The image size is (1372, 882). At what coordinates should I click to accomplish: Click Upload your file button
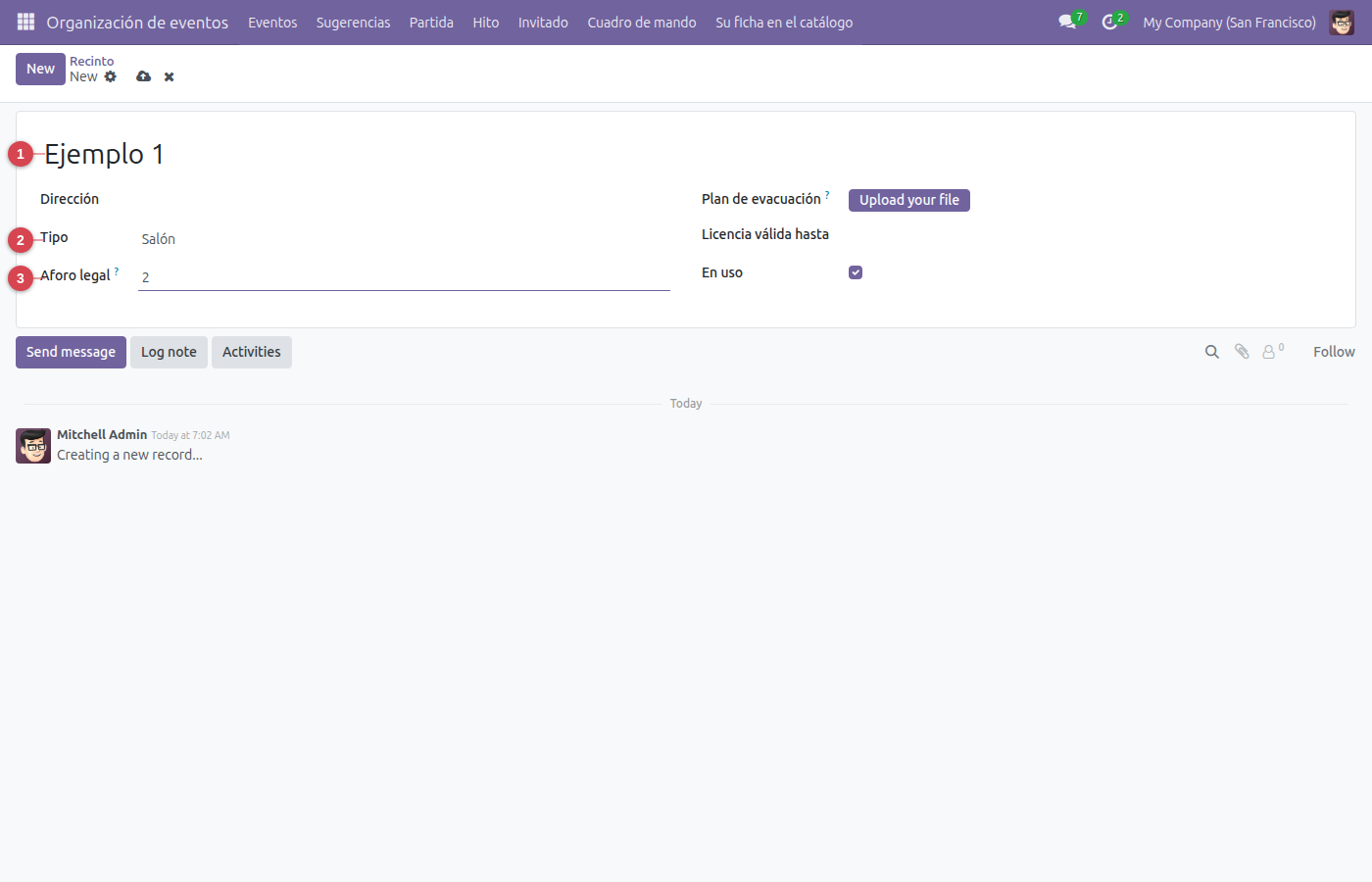click(909, 200)
